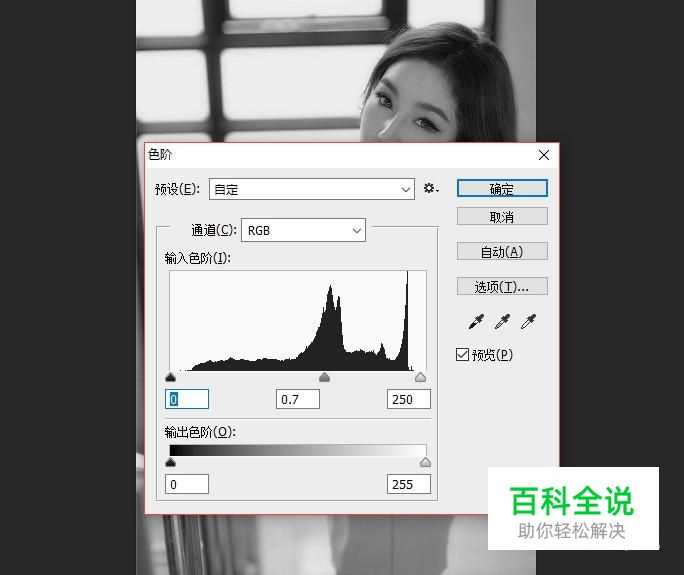The height and width of the screenshot is (575, 684).
Task: Focus the output highlight field 255
Action: (x=409, y=484)
